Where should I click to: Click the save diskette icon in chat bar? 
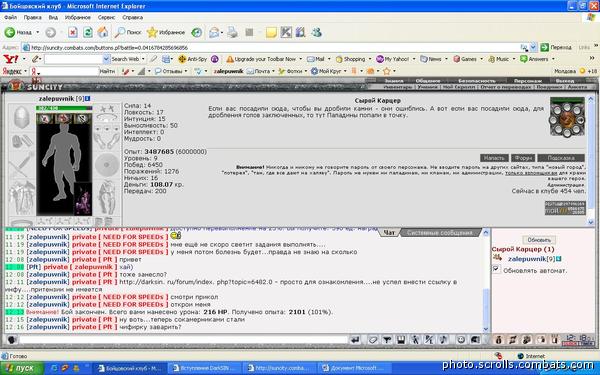(401, 339)
